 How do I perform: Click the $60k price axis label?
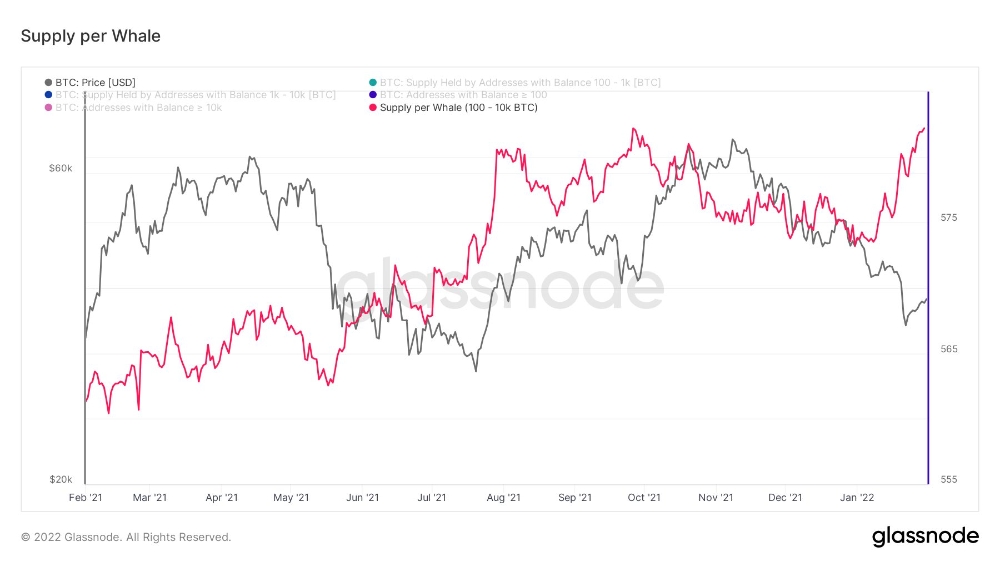(61, 168)
